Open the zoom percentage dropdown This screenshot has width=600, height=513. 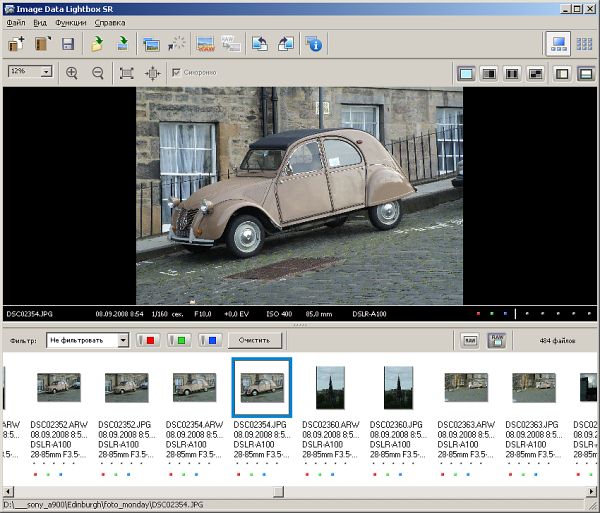(x=46, y=72)
